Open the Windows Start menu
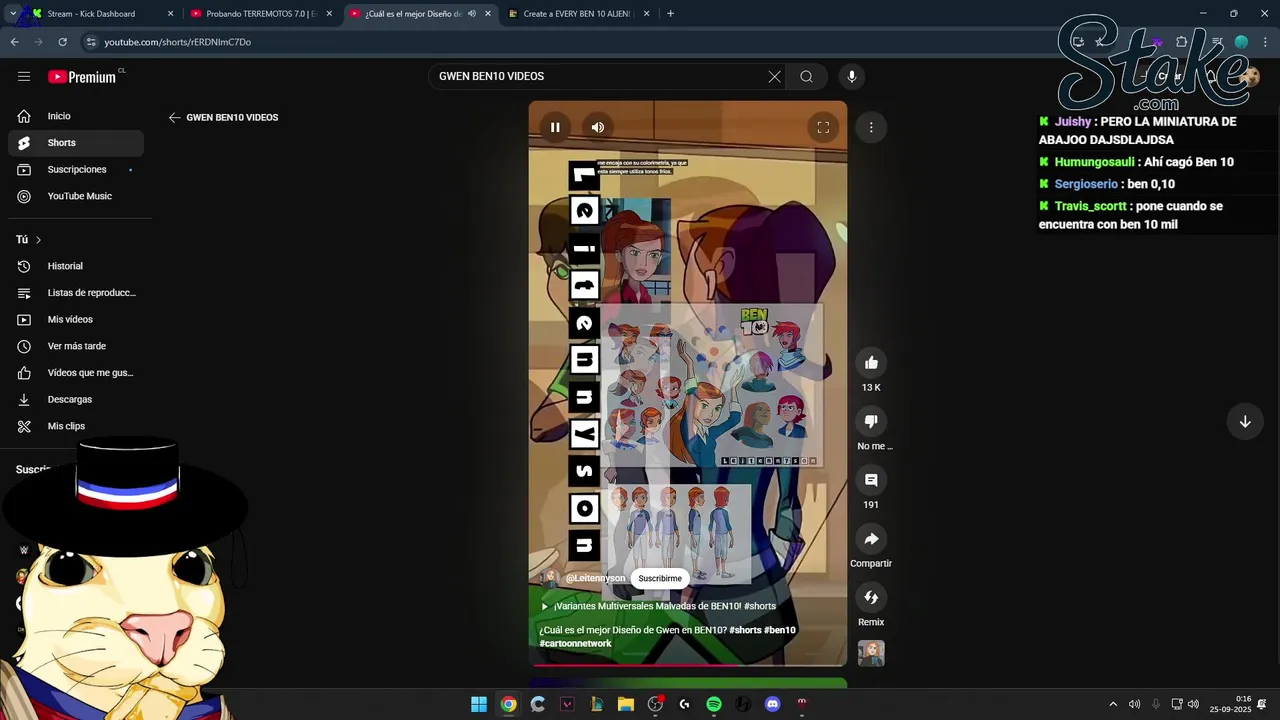 [x=479, y=704]
